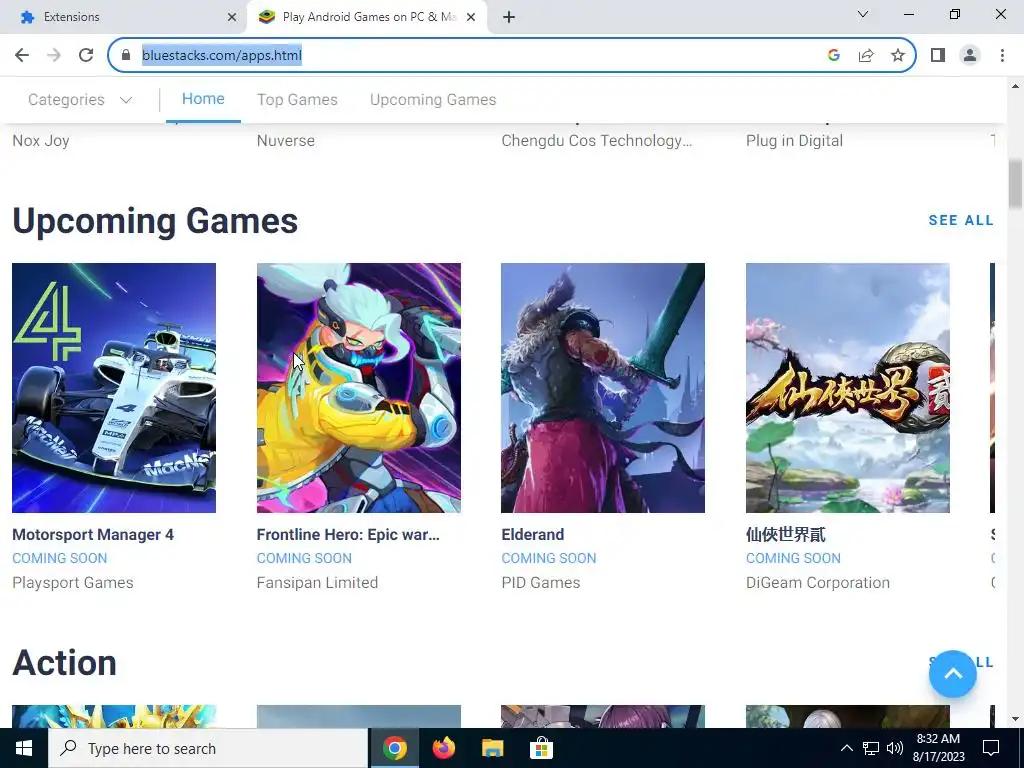Open Chrome from the taskbar
The image size is (1024, 768).
[x=394, y=748]
